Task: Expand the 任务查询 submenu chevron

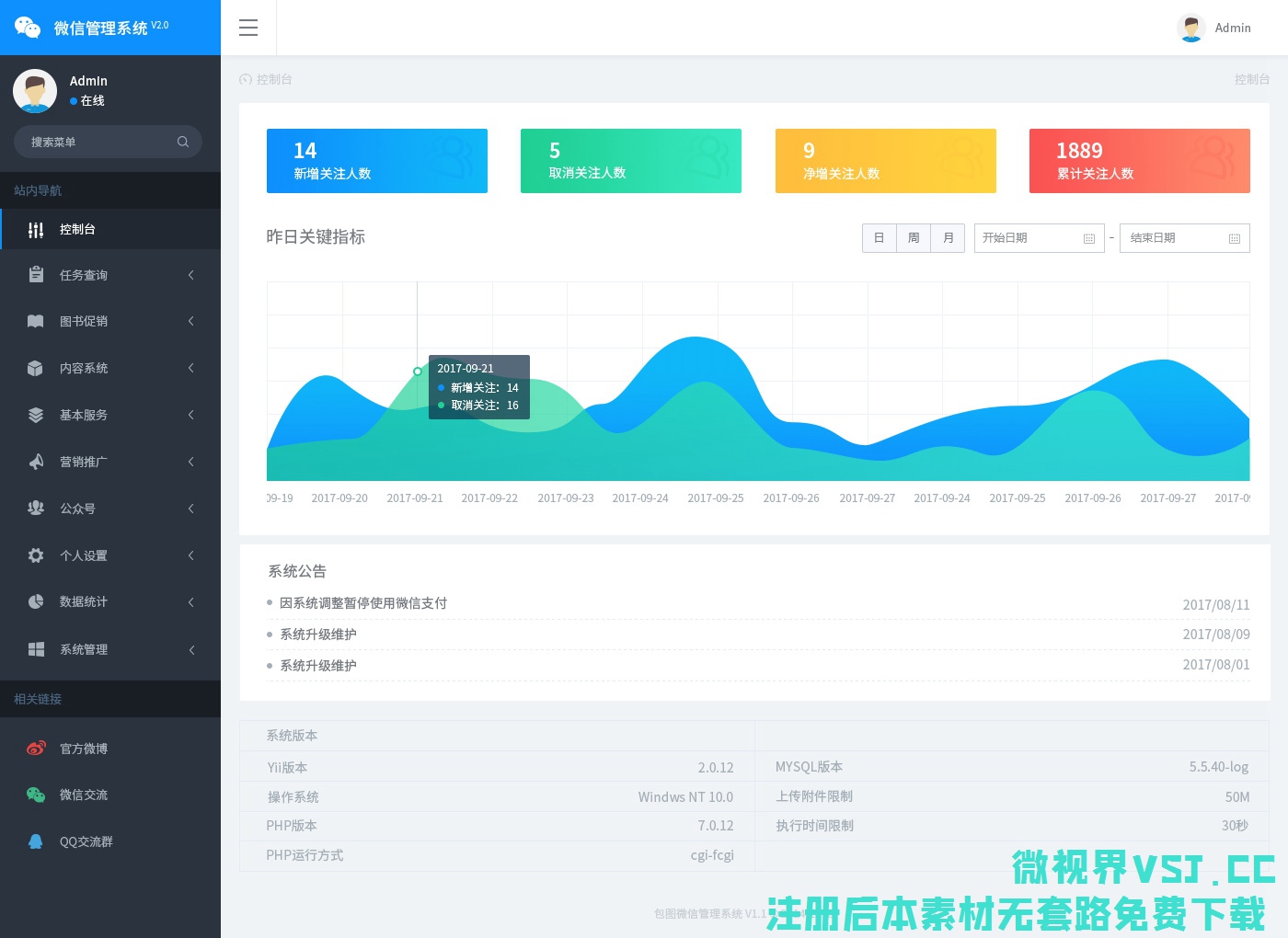Action: click(191, 275)
